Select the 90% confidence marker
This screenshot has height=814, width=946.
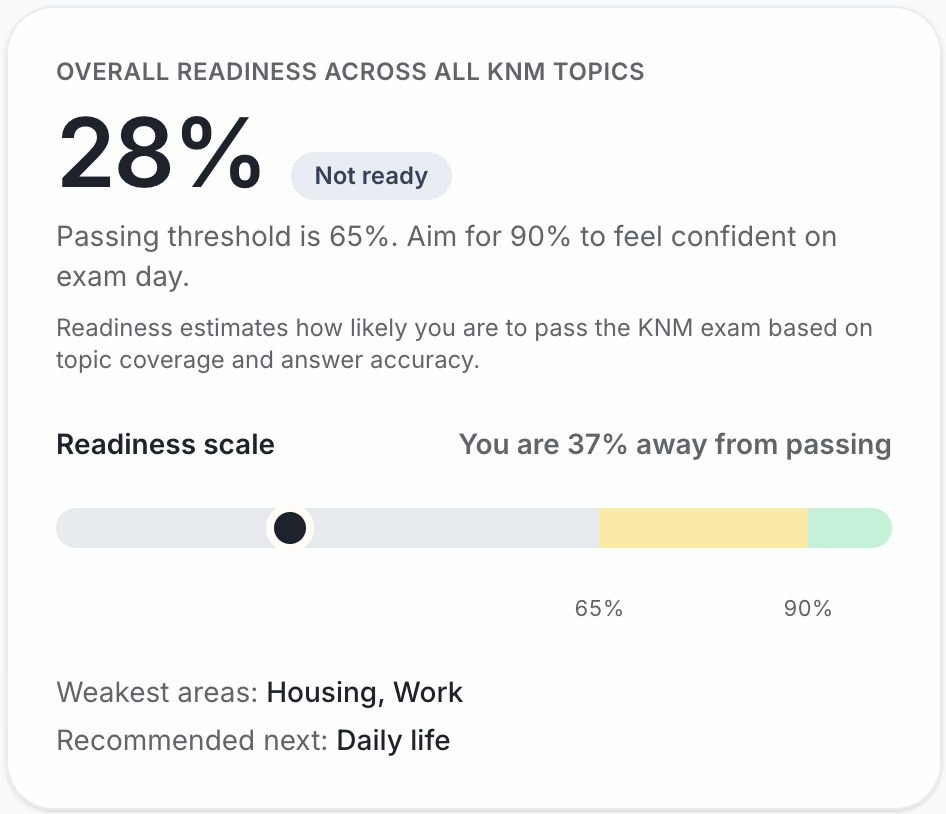[808, 607]
